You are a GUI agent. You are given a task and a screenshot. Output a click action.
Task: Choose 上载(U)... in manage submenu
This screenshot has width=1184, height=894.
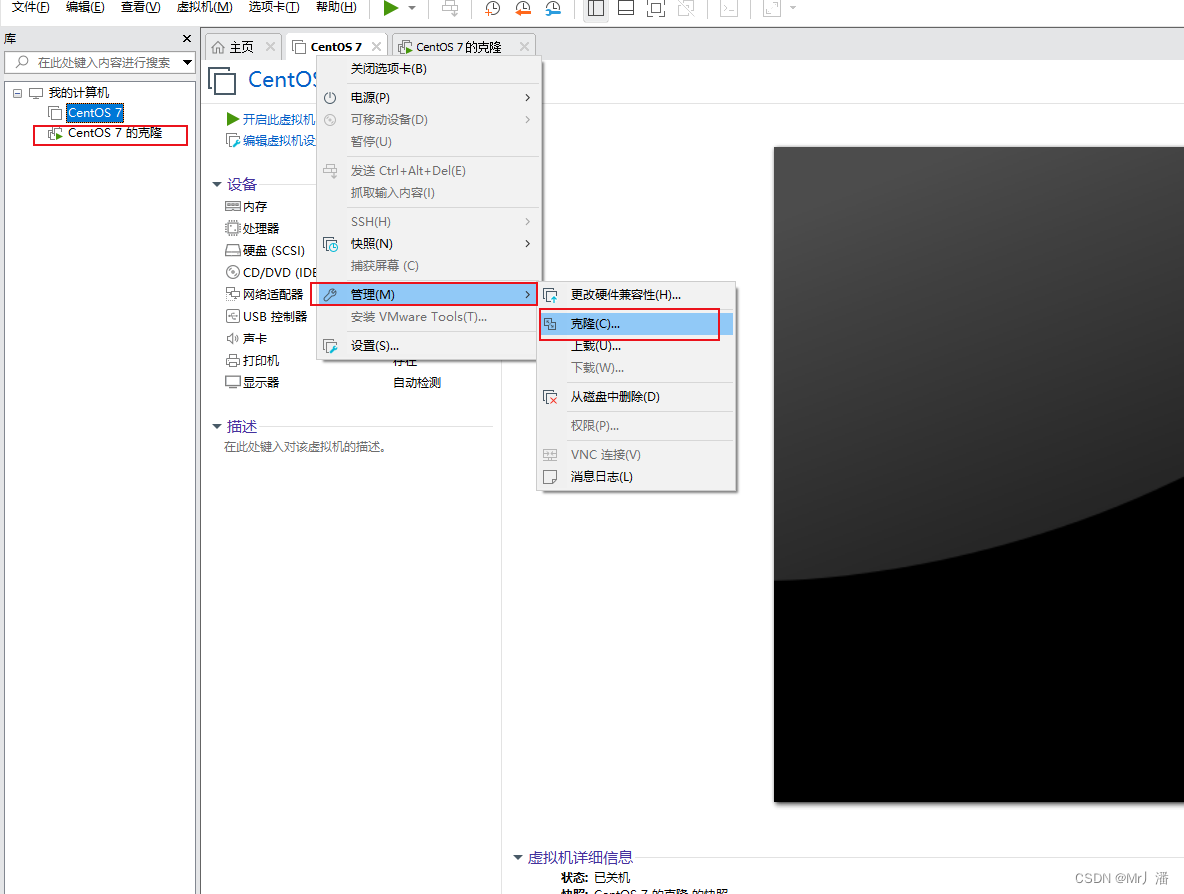point(636,346)
